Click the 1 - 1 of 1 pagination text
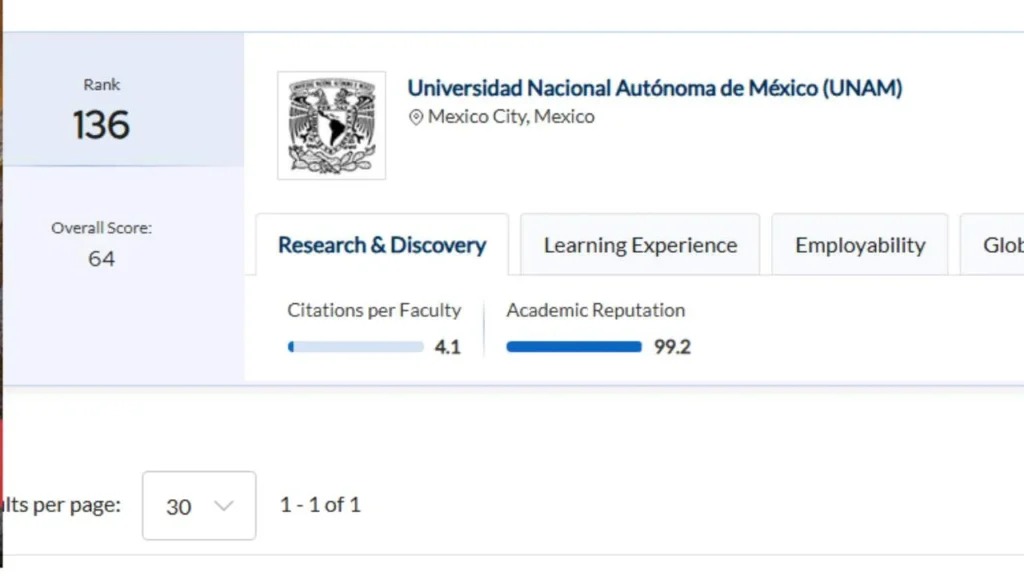The image size is (1024, 576). [320, 505]
